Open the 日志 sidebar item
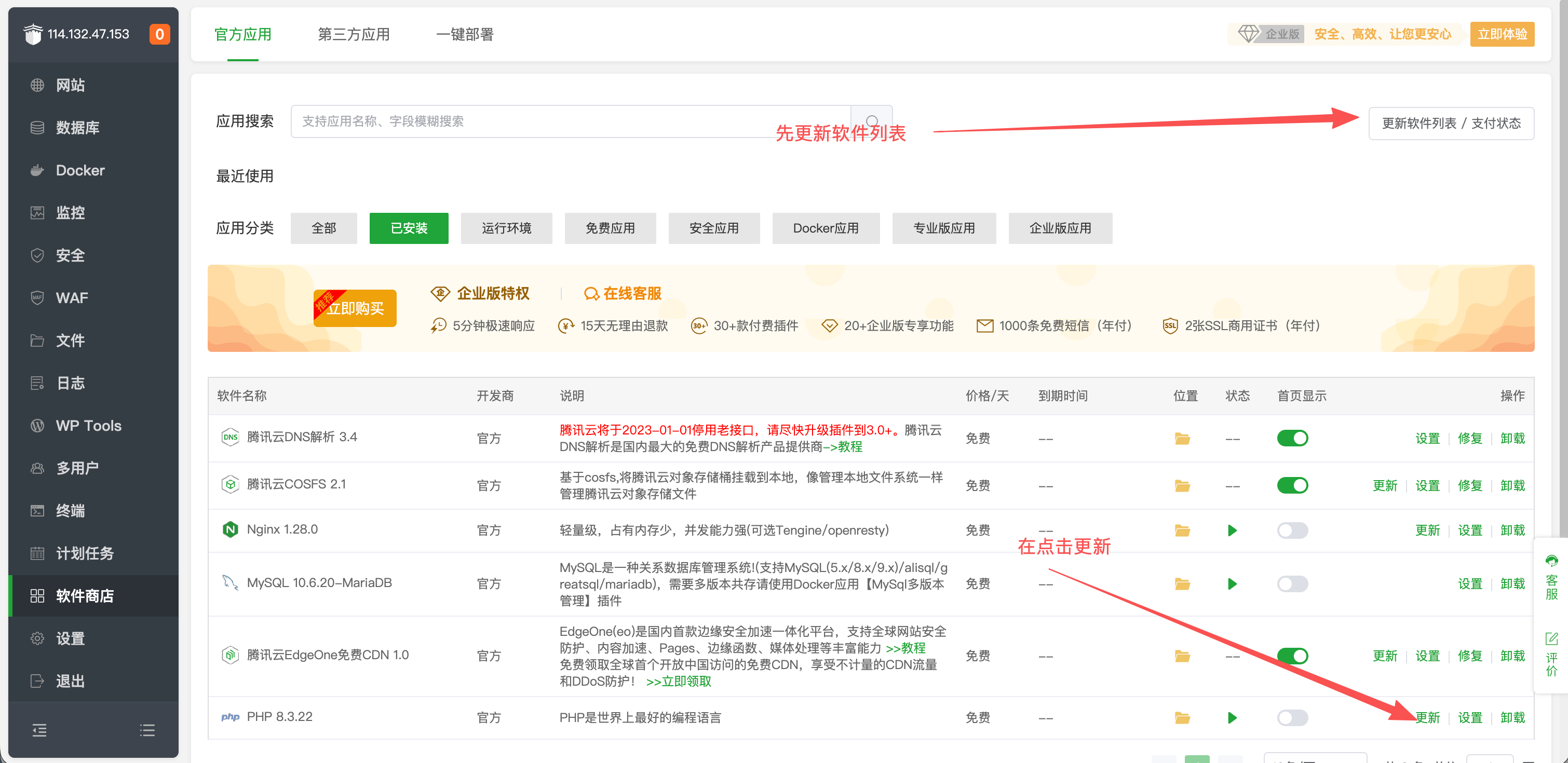The width and height of the screenshot is (1568, 763). click(x=93, y=384)
